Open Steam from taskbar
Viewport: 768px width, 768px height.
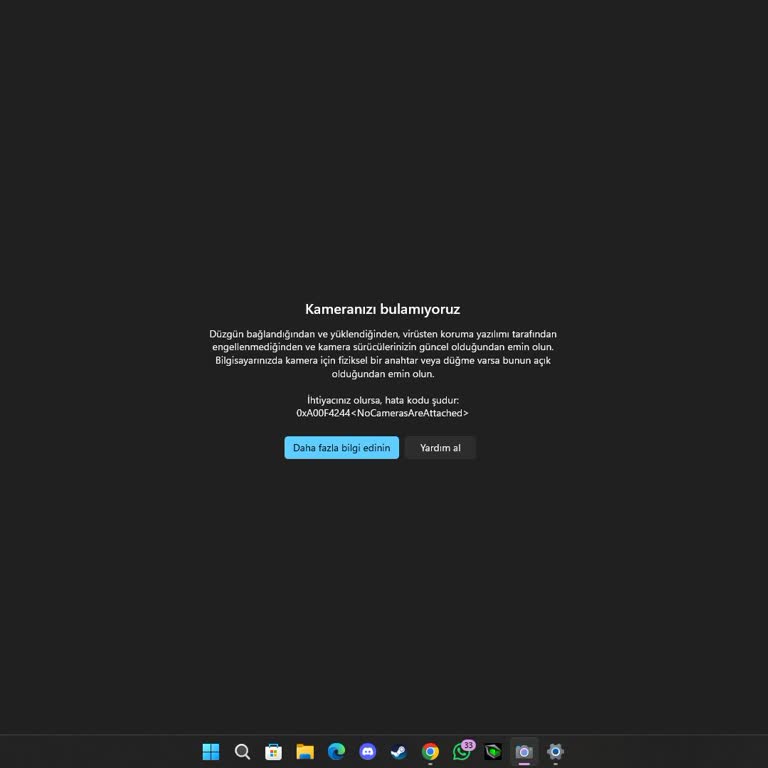(x=399, y=751)
